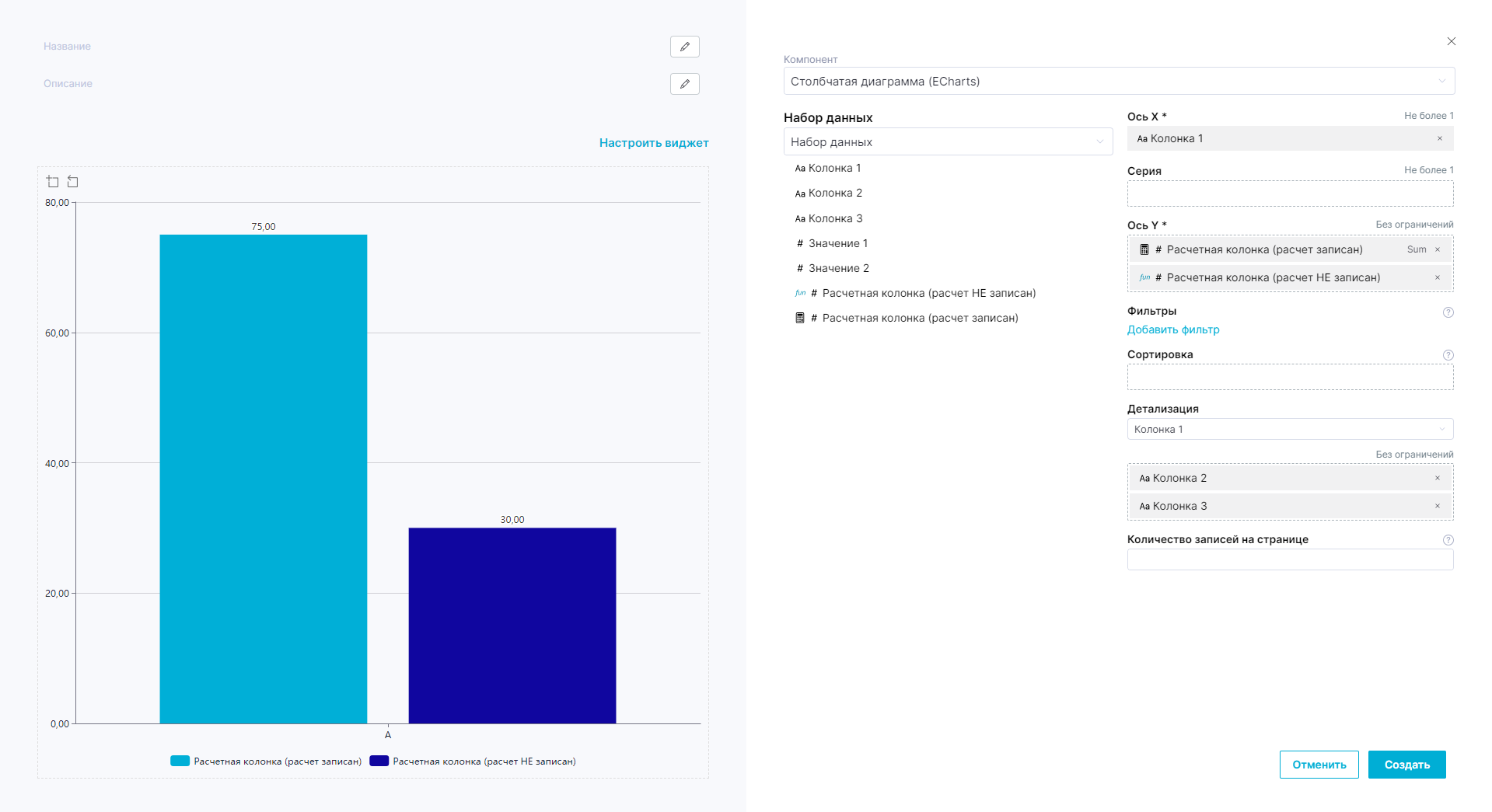Screen dimensions: 1492x812
Task: Click the Добавить фильтр link
Action: [1172, 330]
